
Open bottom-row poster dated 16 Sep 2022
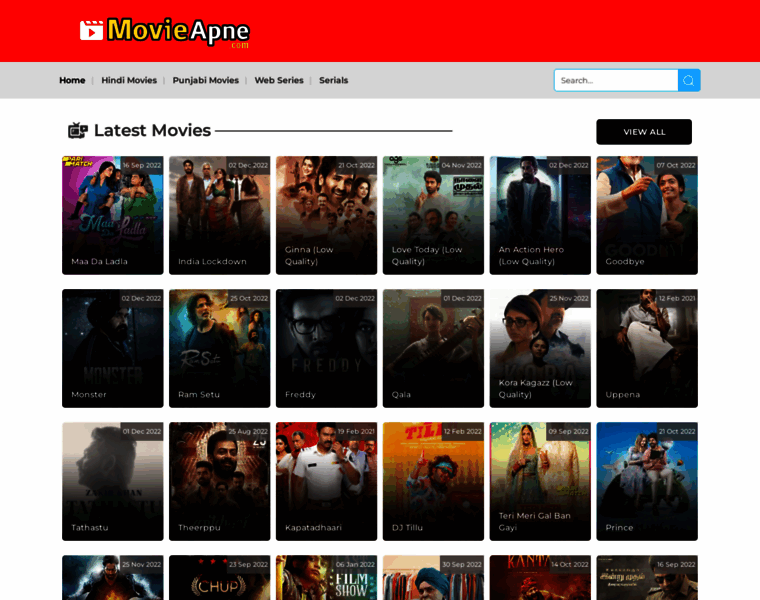tap(647, 578)
